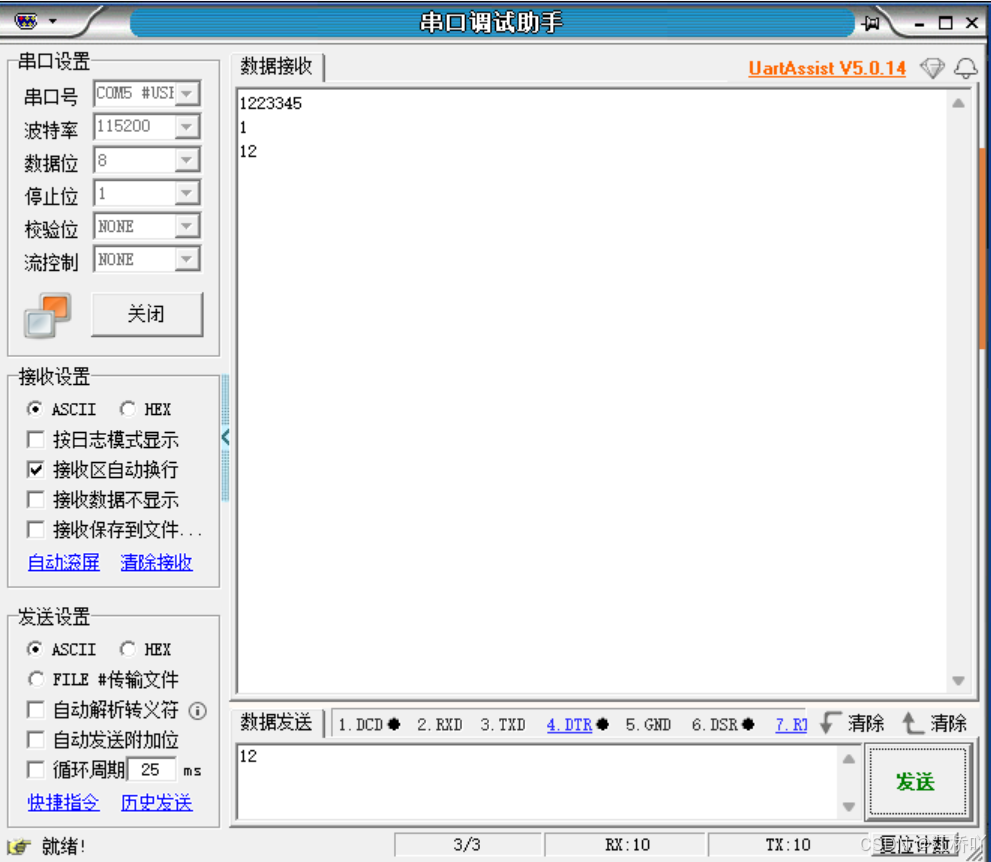Click the diamond icon near version link
The height and width of the screenshot is (862, 991).
point(932,68)
